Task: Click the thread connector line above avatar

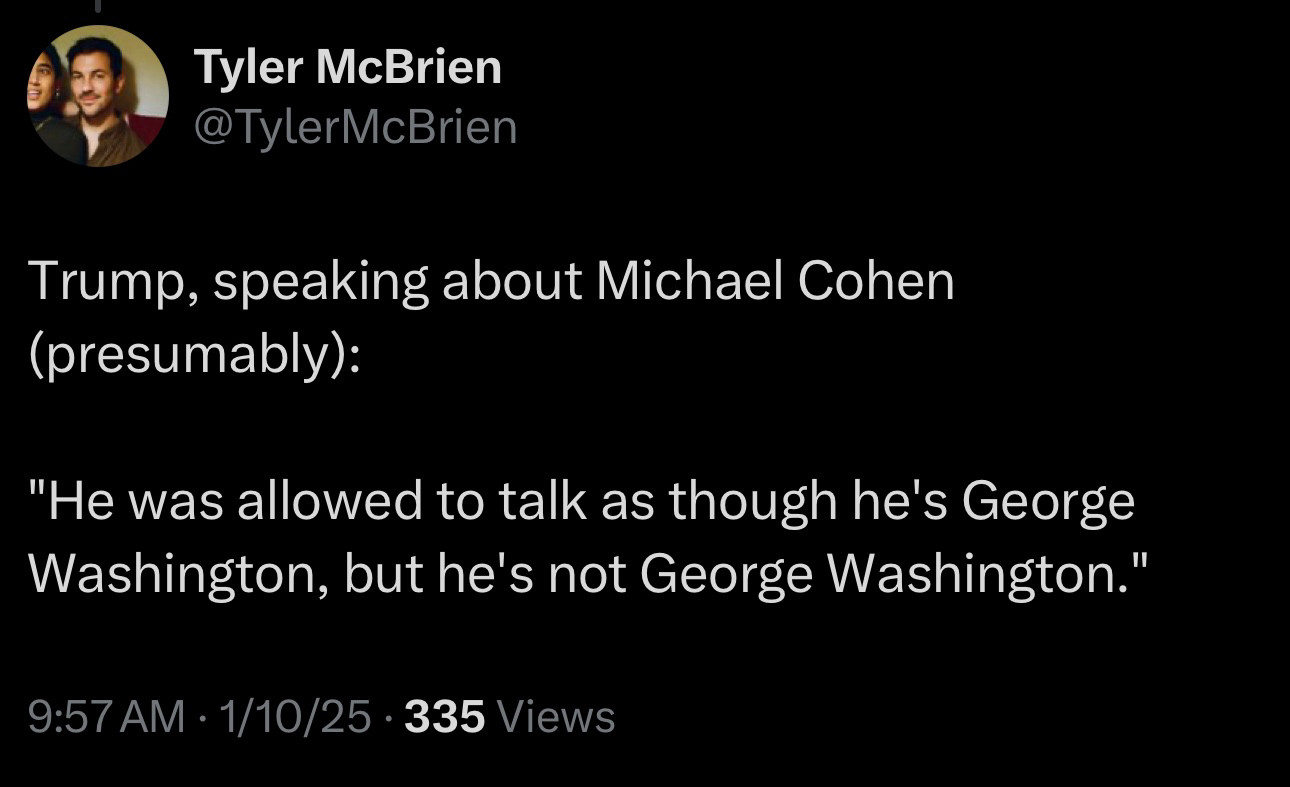Action: [x=97, y=6]
